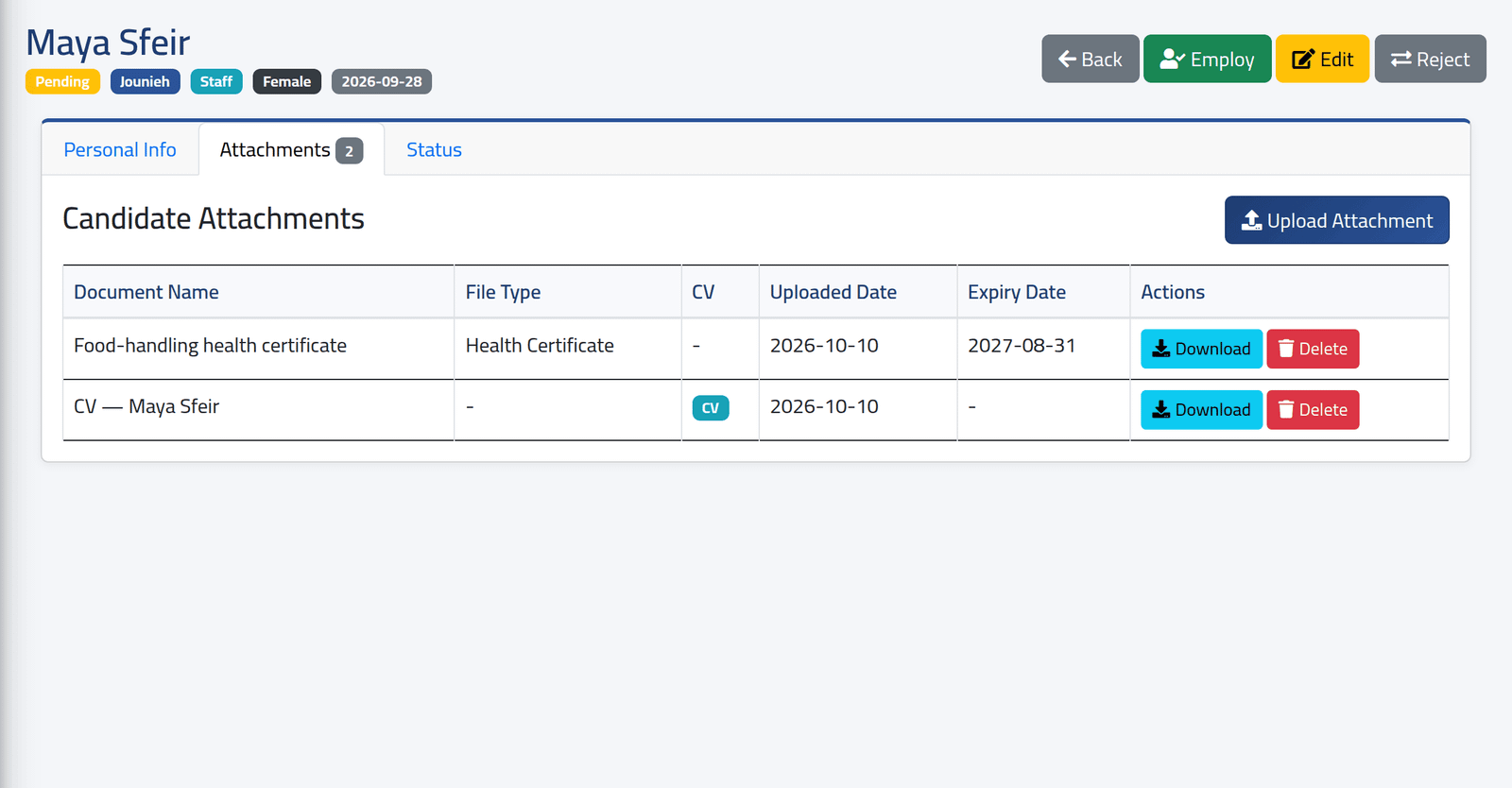The width and height of the screenshot is (1512, 788).
Task: Click the 2026-09-28 date badge
Action: pos(382,81)
